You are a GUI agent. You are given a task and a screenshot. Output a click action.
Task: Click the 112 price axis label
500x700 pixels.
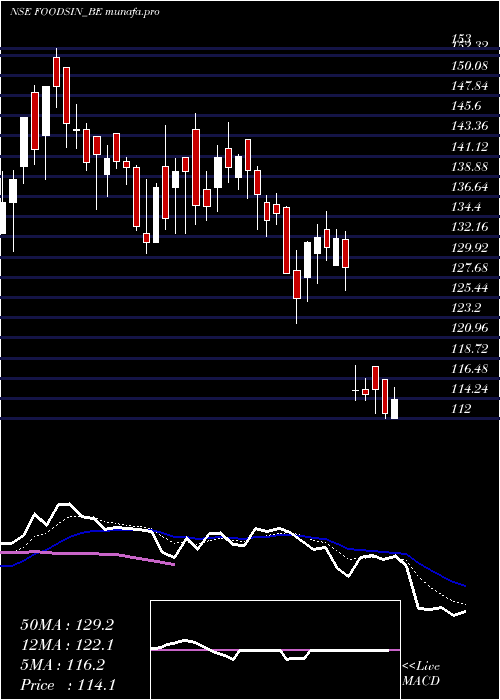[x=461, y=408]
